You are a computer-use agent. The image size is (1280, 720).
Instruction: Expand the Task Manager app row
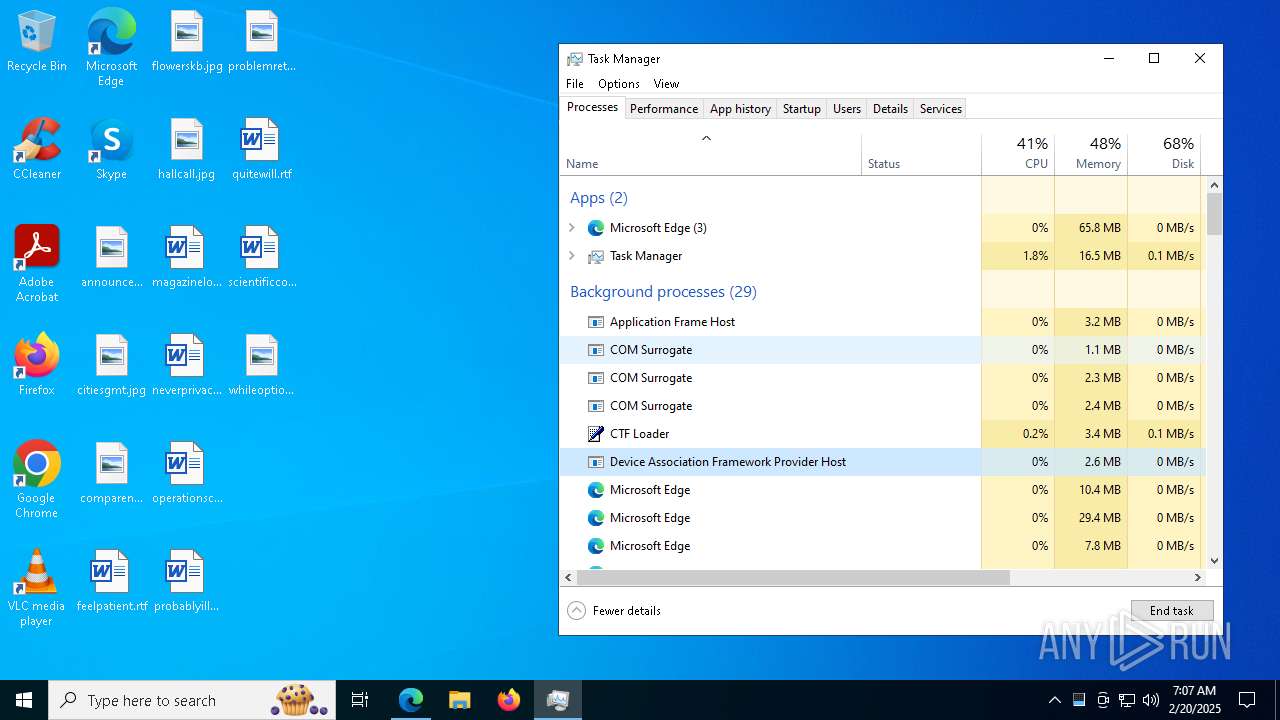pos(572,256)
